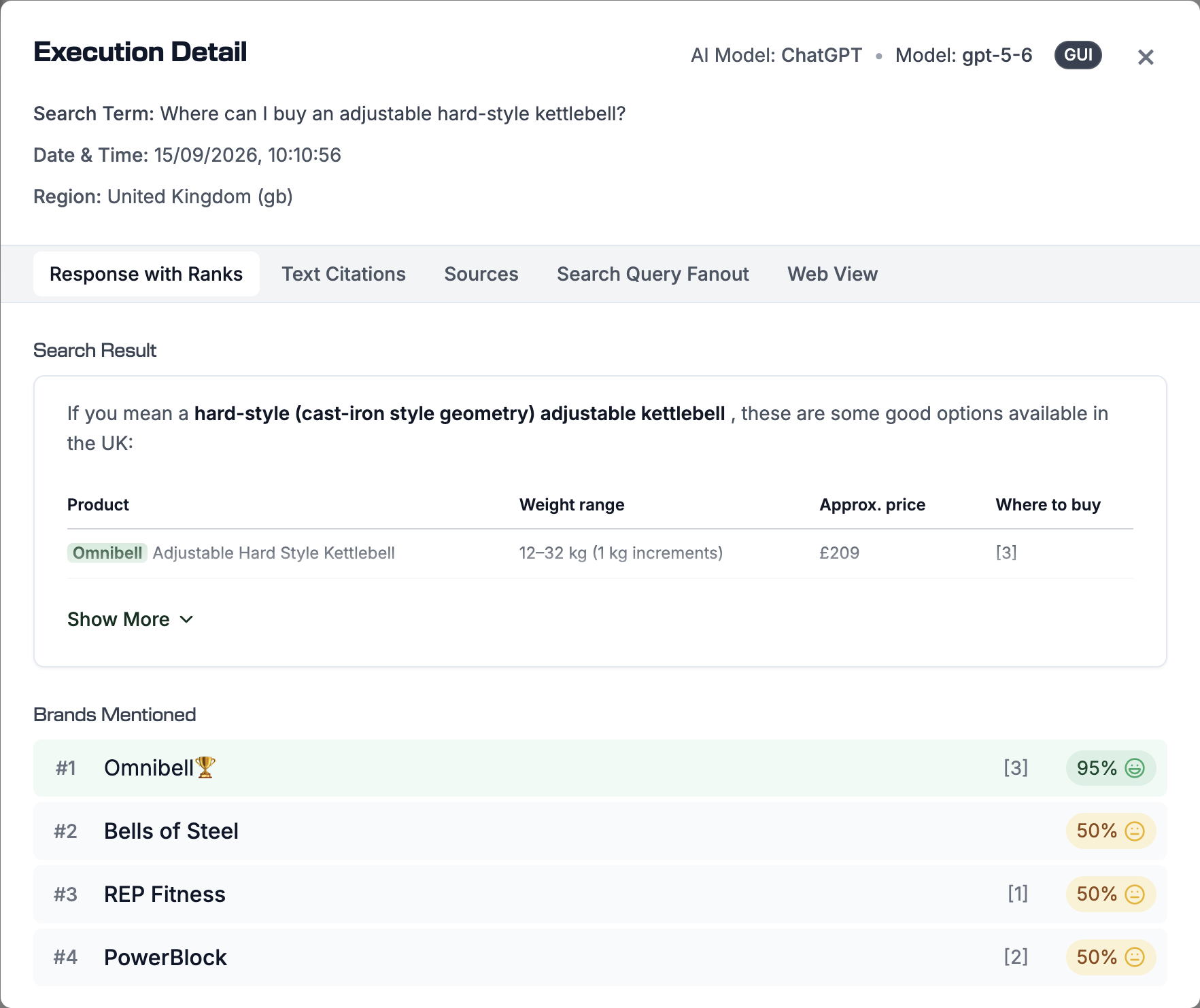Click the [3] citation in the Where to buy column
Screen dimensions: 1200x1008
[1006, 553]
